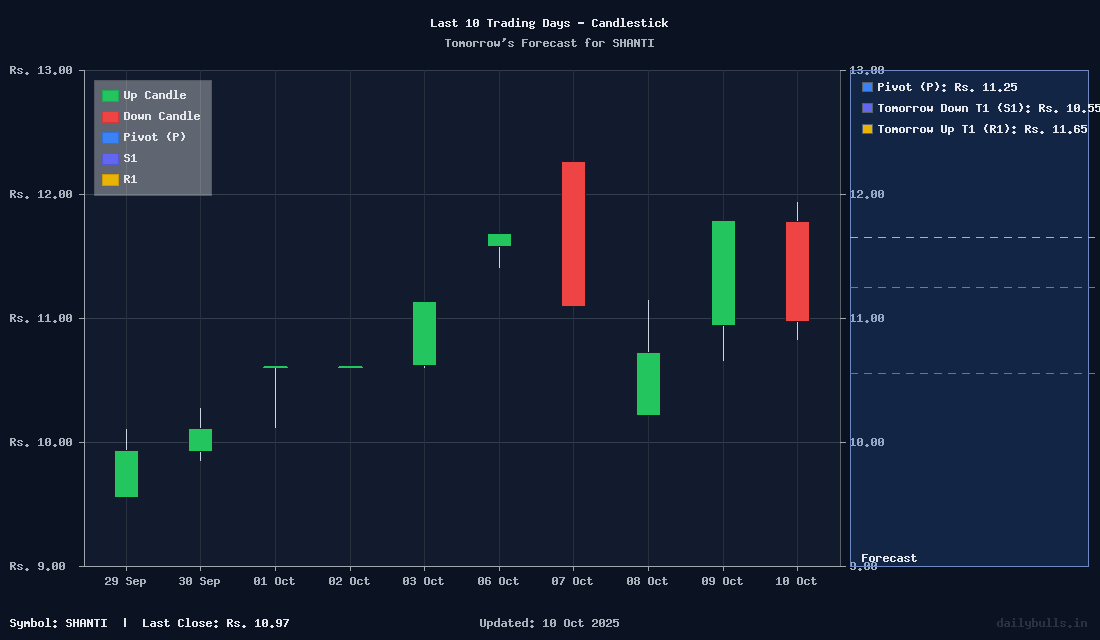Click the chart title Last 10 Trading Days
Image resolution: width=1100 pixels, height=640 pixels.
pyautogui.click(x=549, y=23)
